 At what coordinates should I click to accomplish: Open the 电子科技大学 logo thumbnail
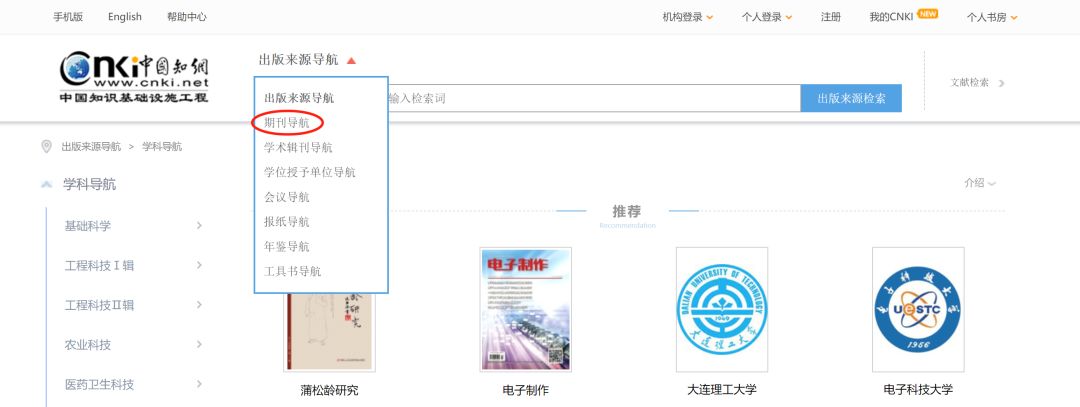click(918, 310)
